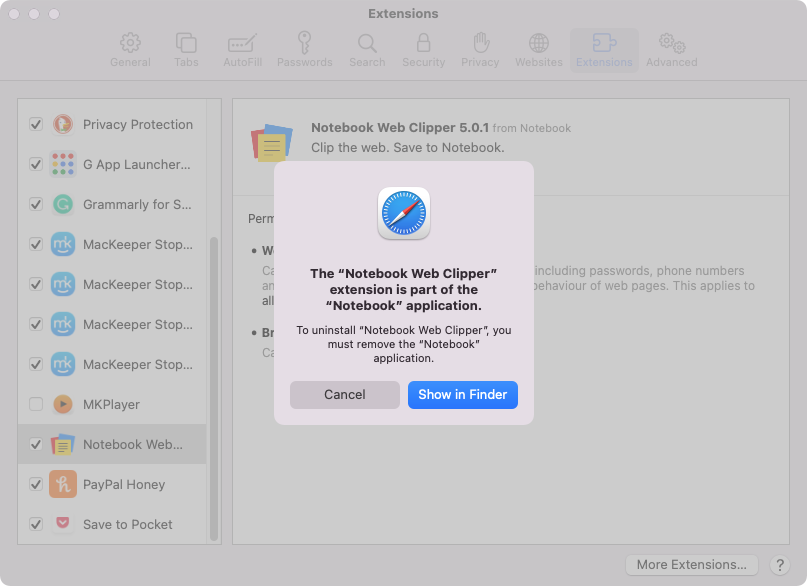Click the "Extensions" window title
This screenshot has height=586, width=807.
tap(404, 13)
